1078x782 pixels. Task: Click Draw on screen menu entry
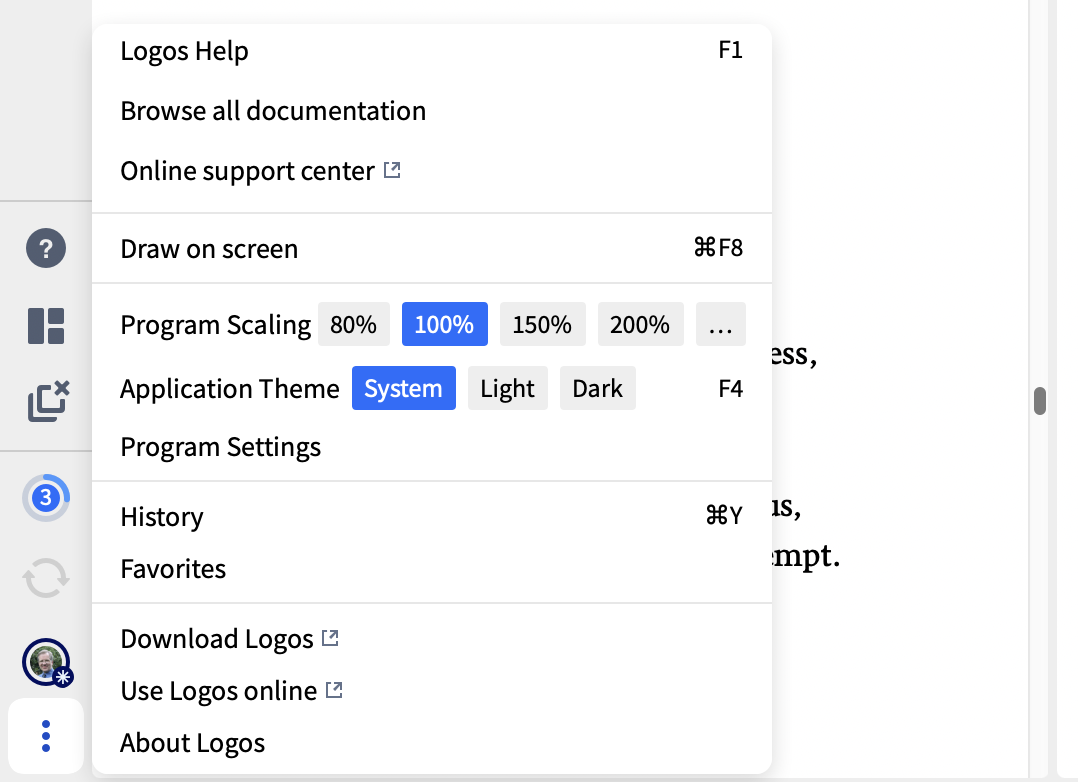point(209,249)
